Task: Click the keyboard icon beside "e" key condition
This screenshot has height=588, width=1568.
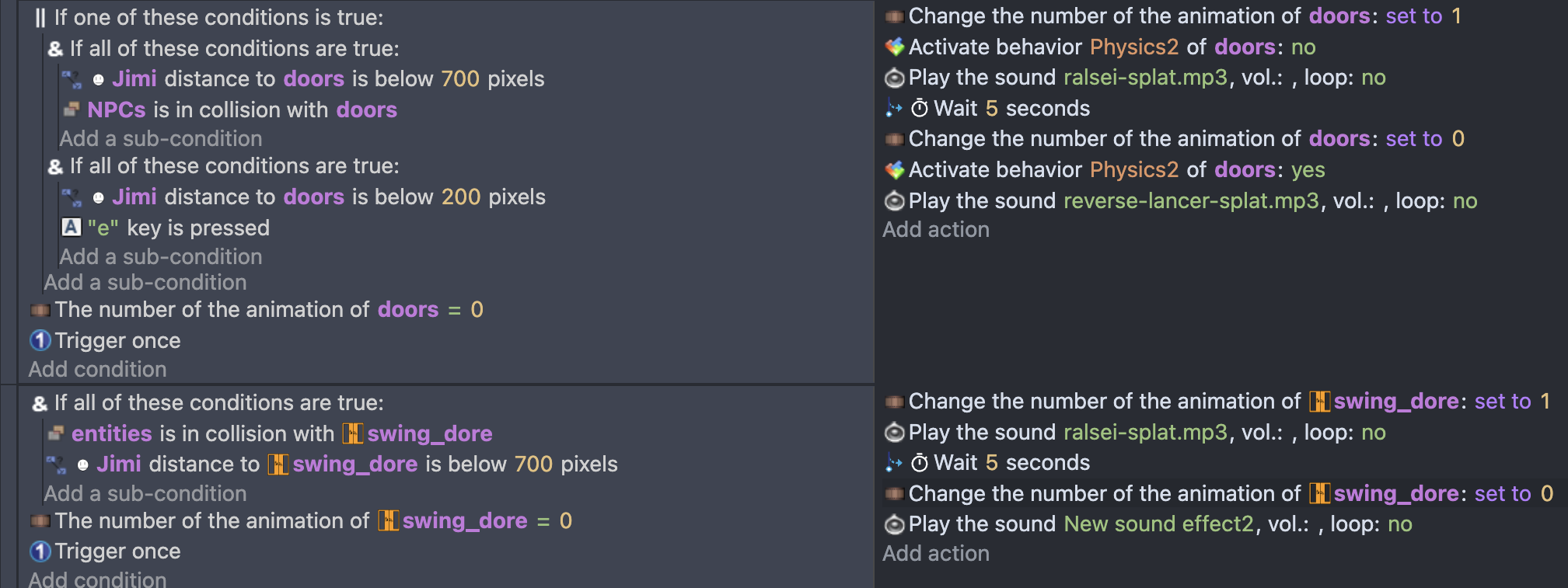Action: [x=71, y=228]
